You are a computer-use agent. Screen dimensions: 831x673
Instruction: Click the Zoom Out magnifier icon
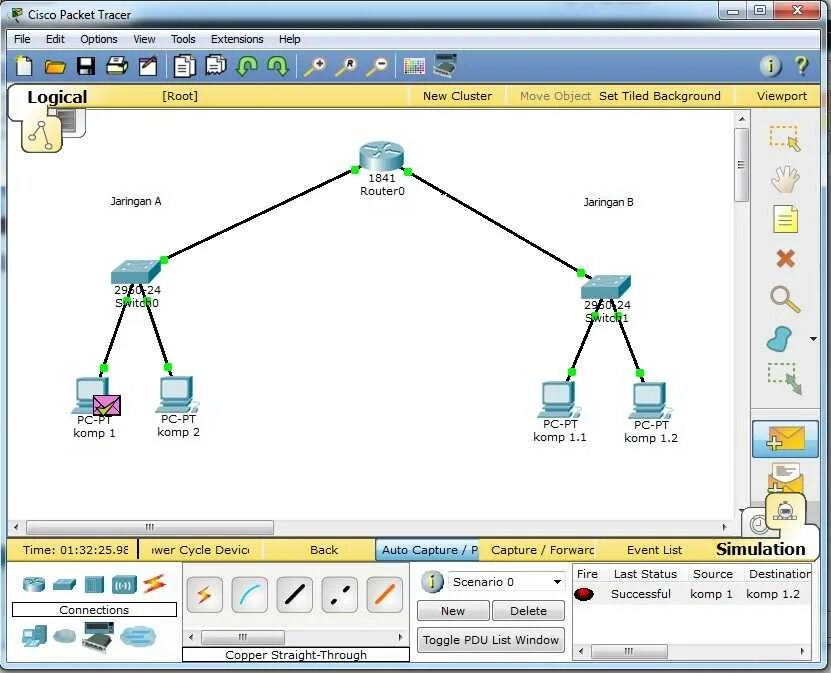coord(377,67)
